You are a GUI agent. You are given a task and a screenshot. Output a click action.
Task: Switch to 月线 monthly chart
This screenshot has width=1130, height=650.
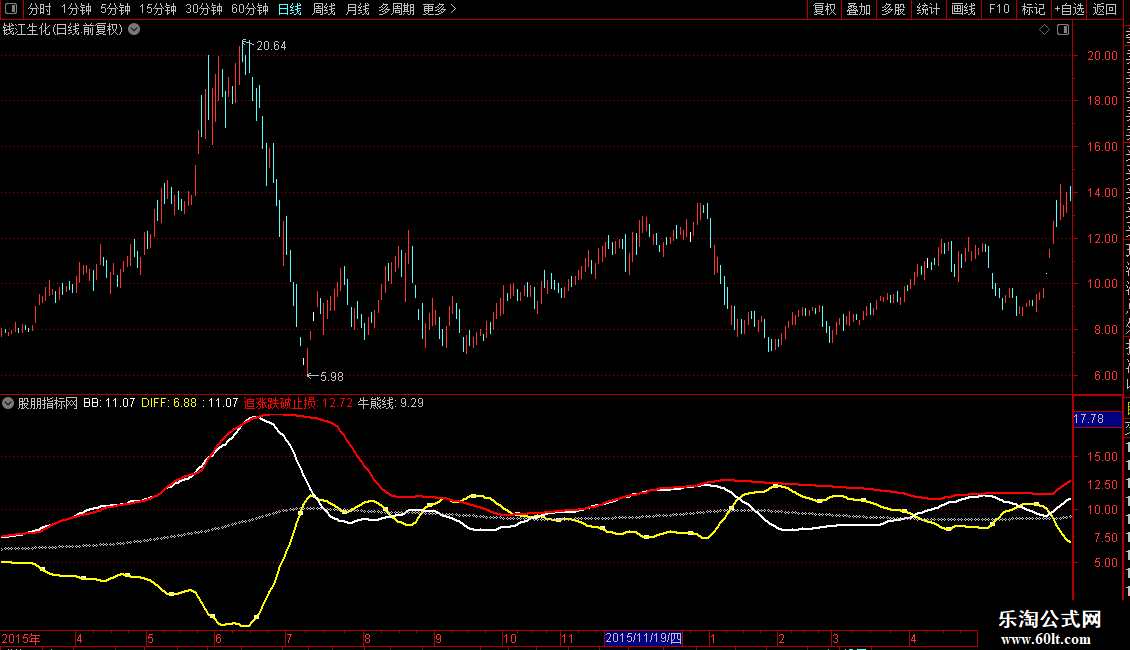point(357,9)
